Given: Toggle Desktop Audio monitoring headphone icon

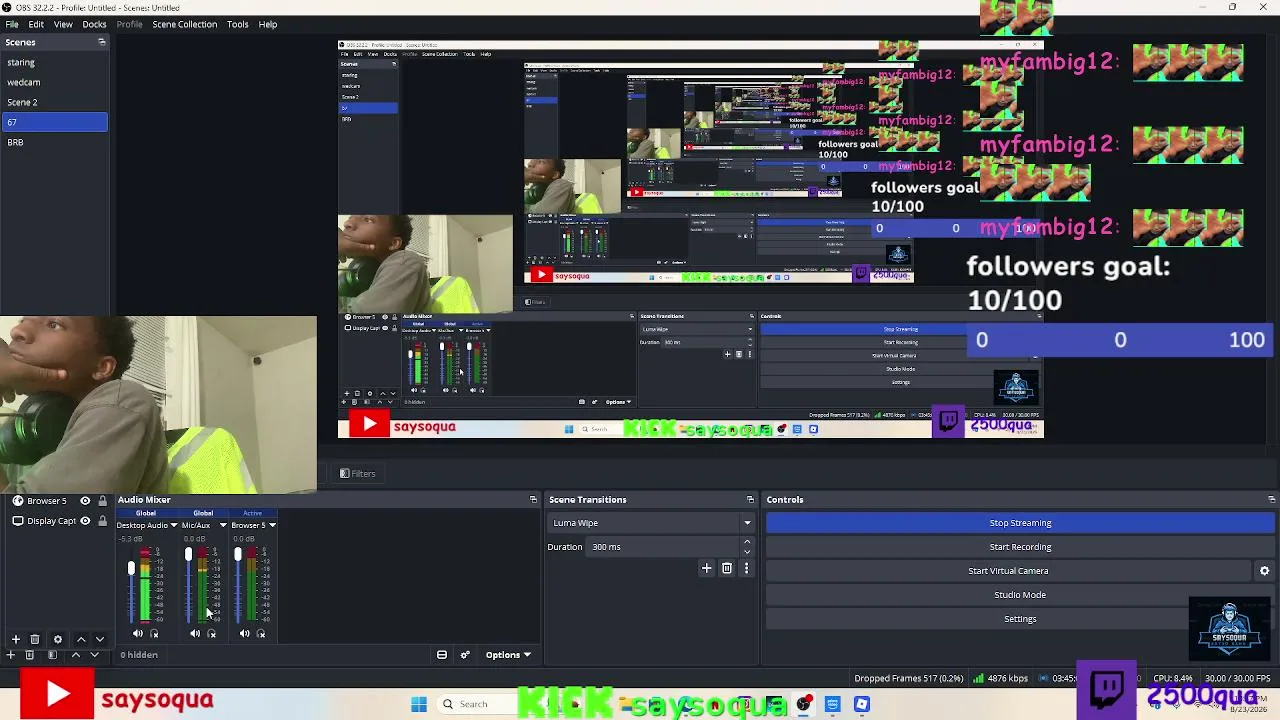Looking at the screenshot, I should point(154,634).
